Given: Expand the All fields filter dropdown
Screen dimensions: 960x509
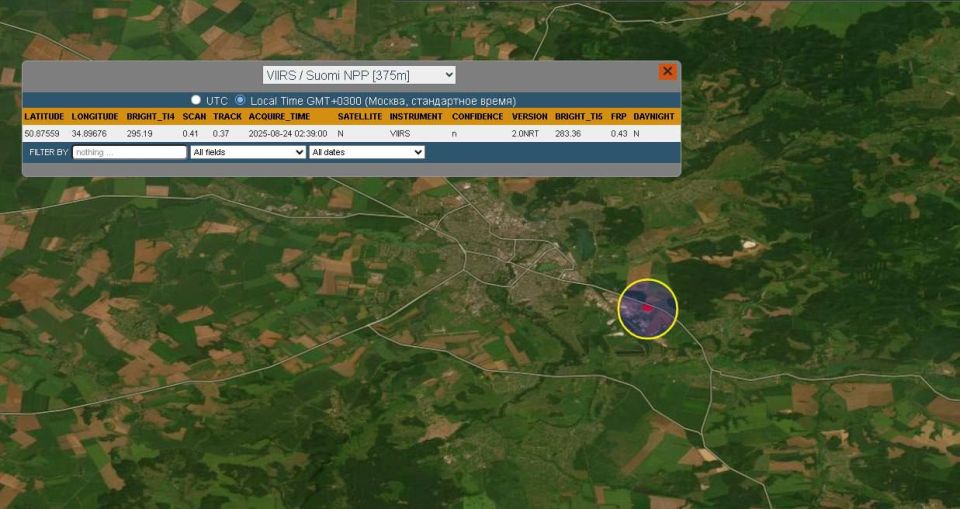Looking at the screenshot, I should point(247,152).
